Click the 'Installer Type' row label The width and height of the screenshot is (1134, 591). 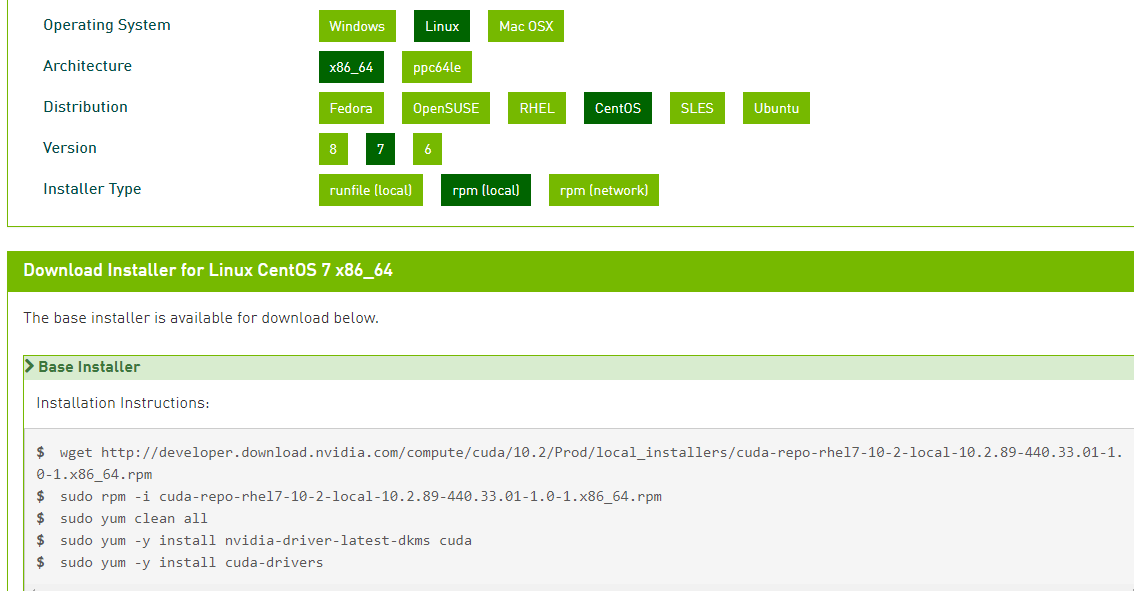pos(93,190)
